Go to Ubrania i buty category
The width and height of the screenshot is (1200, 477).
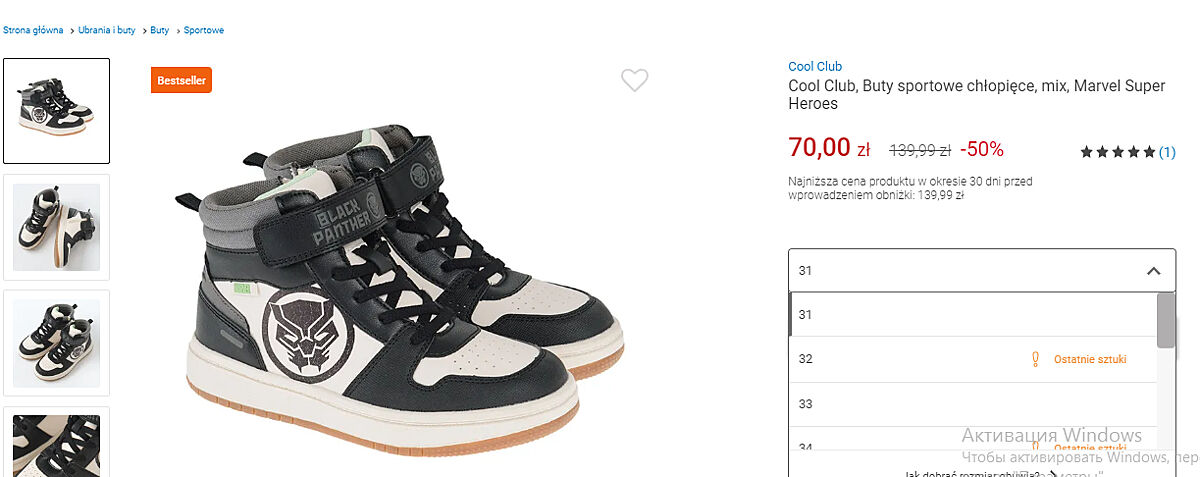click(106, 30)
